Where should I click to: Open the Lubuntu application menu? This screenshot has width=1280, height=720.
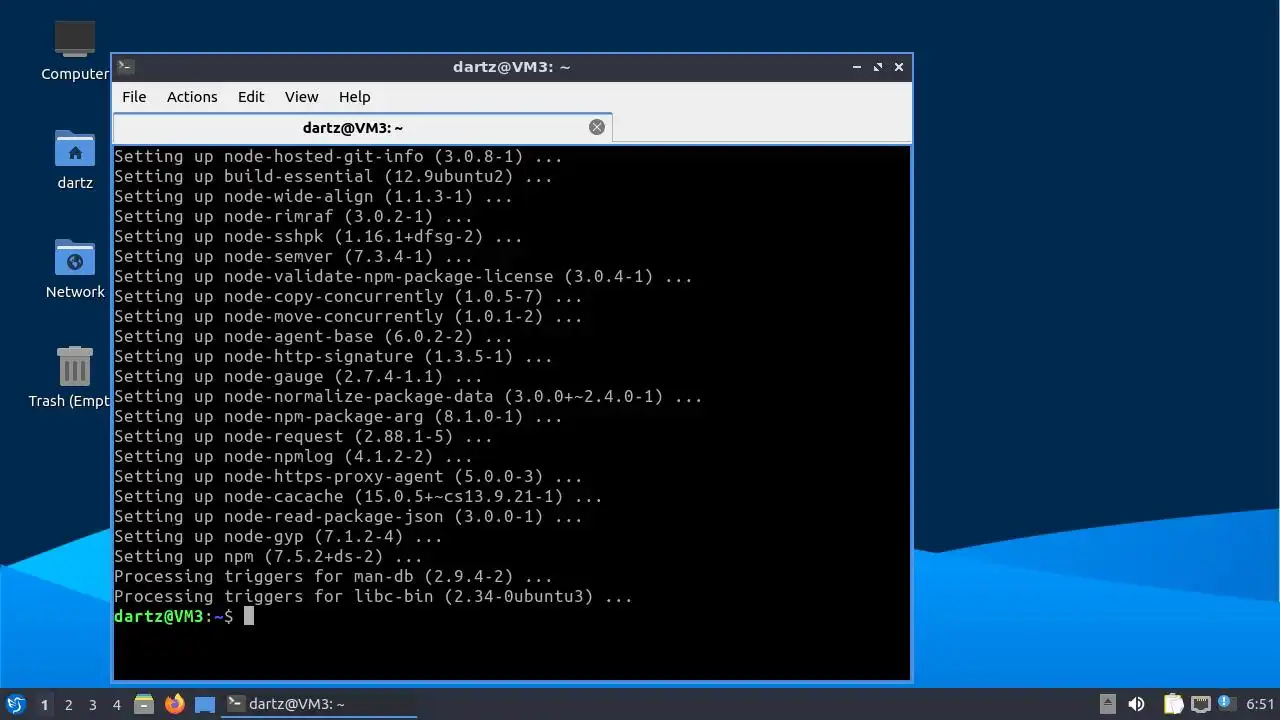[16, 704]
